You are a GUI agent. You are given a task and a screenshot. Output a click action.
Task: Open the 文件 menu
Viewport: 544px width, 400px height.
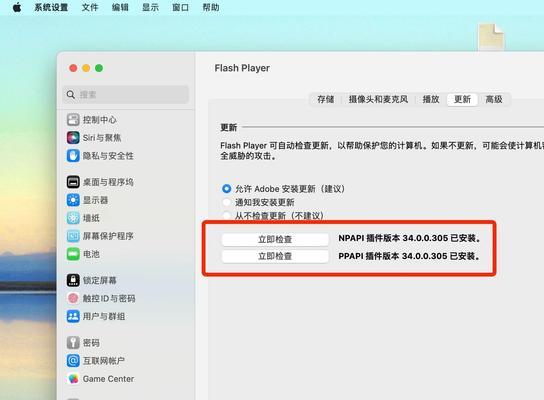tap(90, 7)
